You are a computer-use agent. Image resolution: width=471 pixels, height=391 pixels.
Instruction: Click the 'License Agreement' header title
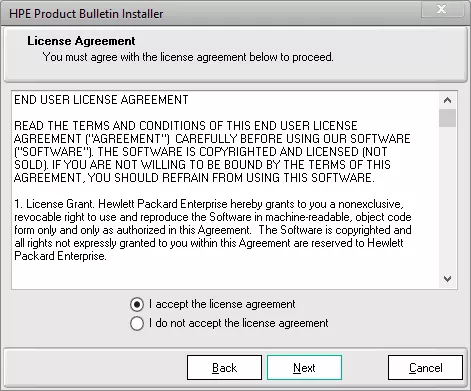[81, 41]
